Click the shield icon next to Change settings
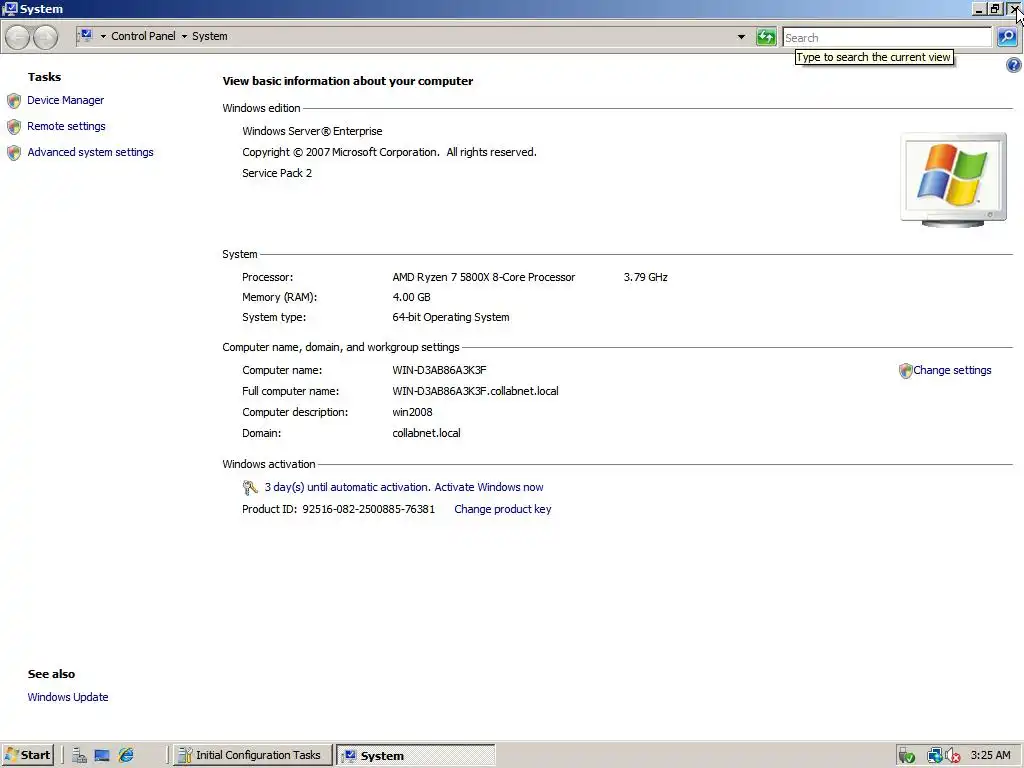 coord(905,371)
